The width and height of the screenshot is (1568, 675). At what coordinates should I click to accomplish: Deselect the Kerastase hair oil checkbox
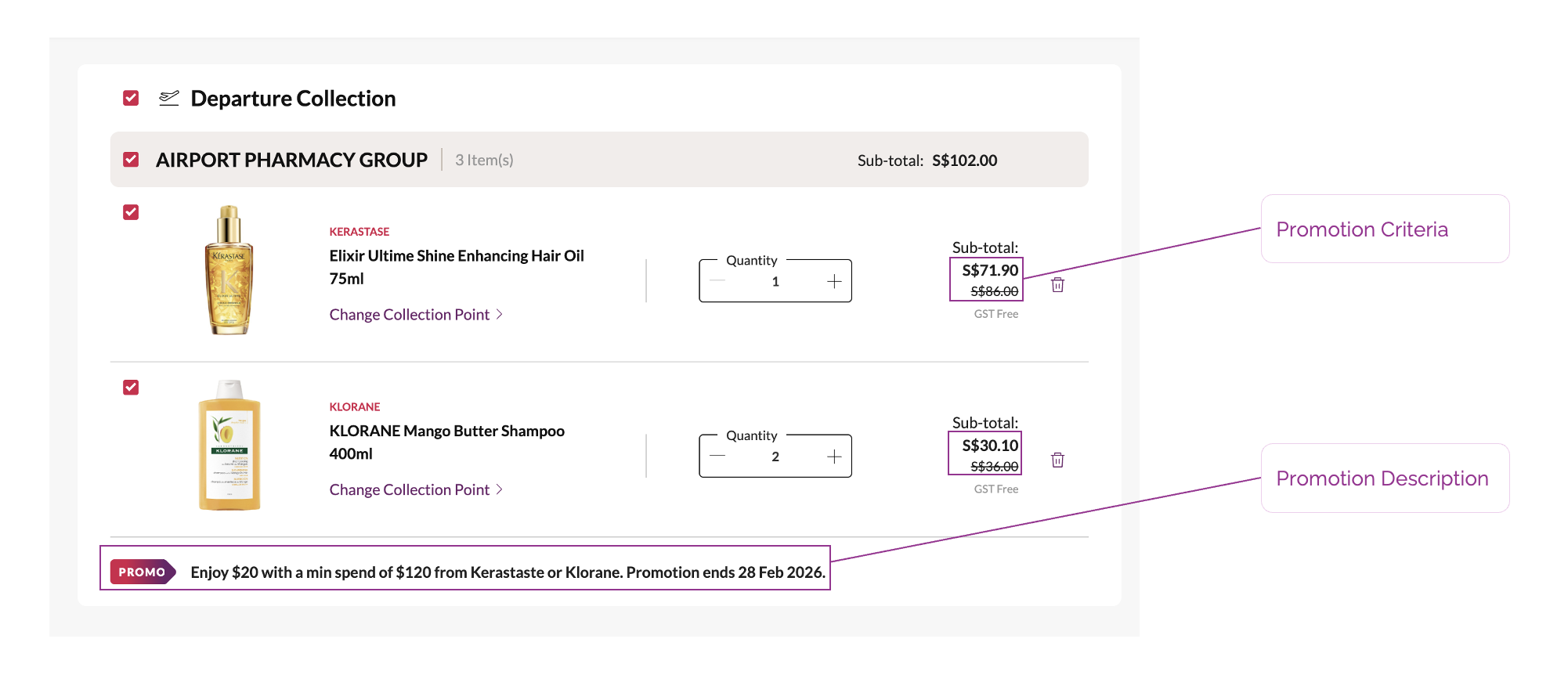click(131, 212)
